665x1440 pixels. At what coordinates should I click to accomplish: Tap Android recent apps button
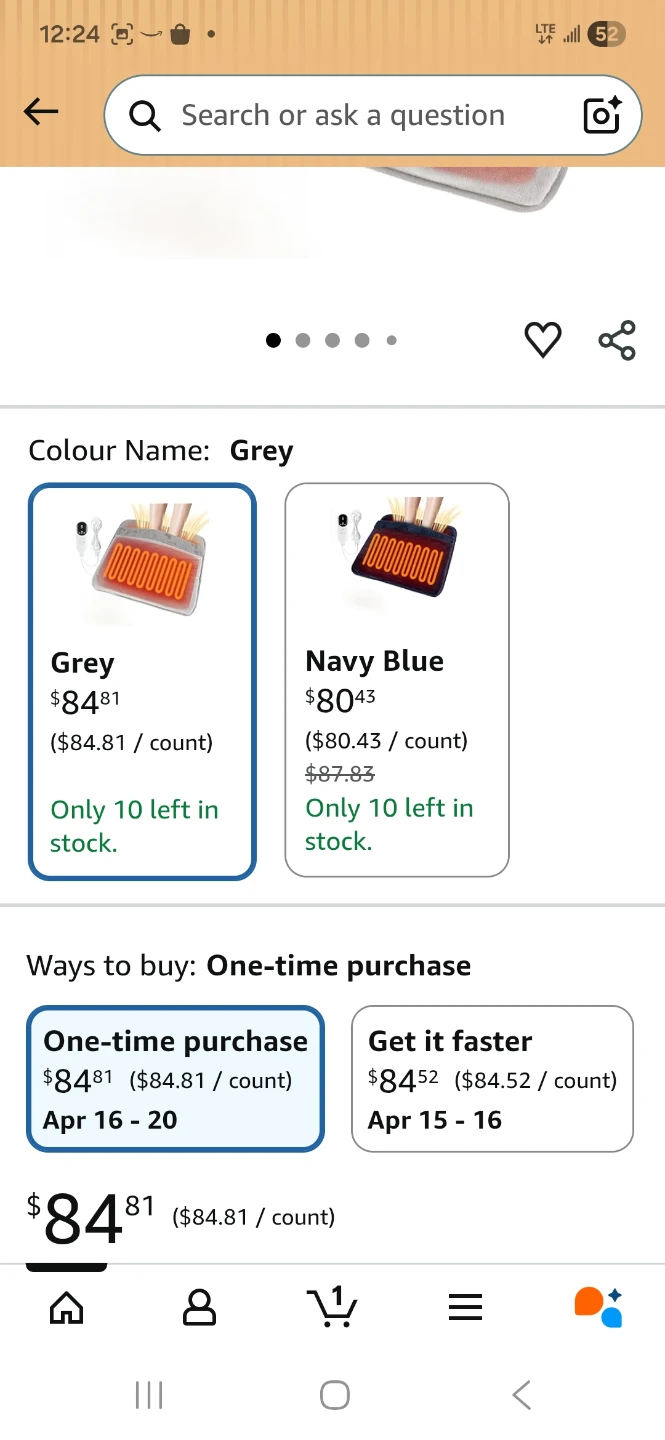149,1395
